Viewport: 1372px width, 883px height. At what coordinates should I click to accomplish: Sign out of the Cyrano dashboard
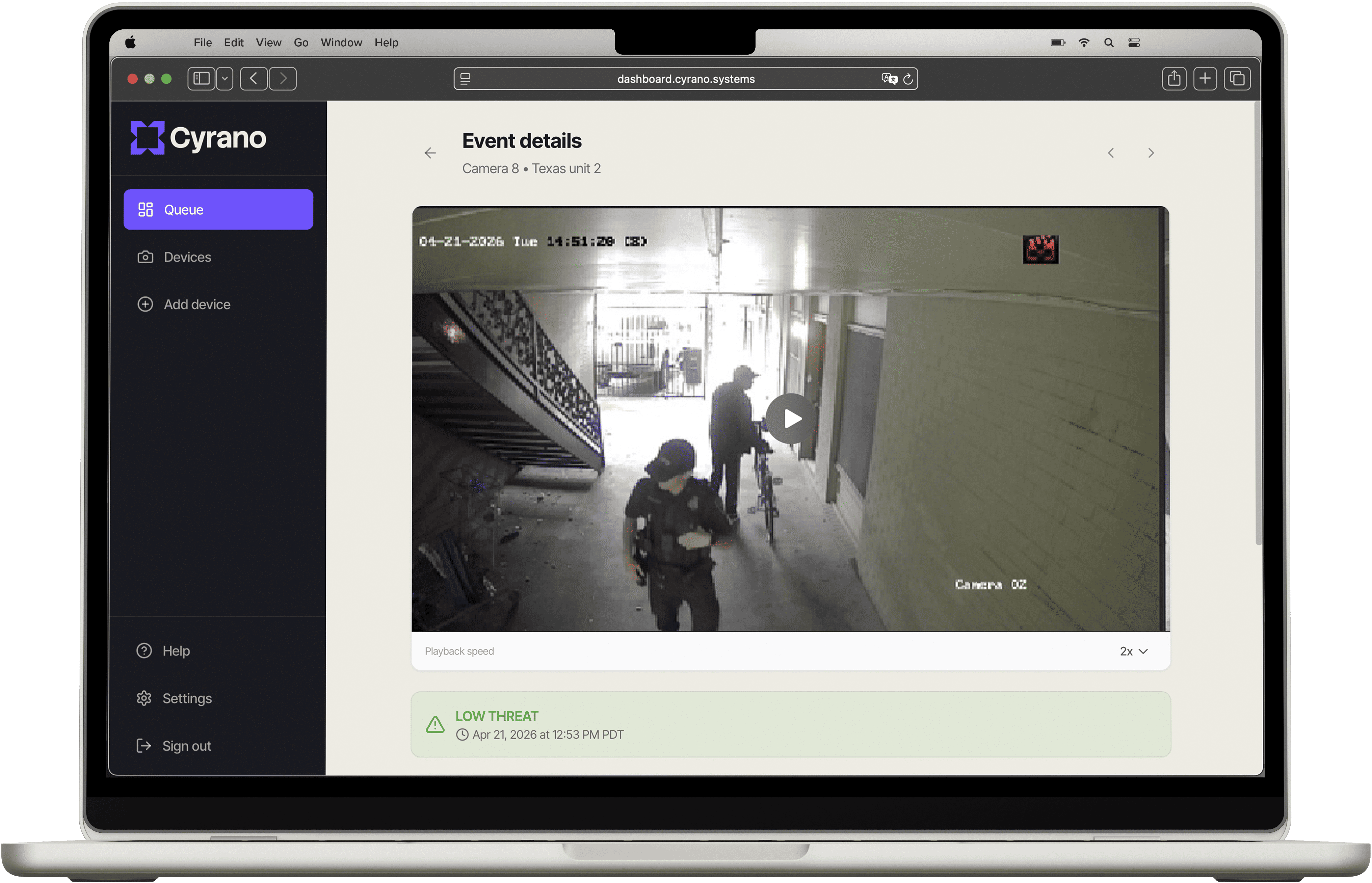[174, 746]
